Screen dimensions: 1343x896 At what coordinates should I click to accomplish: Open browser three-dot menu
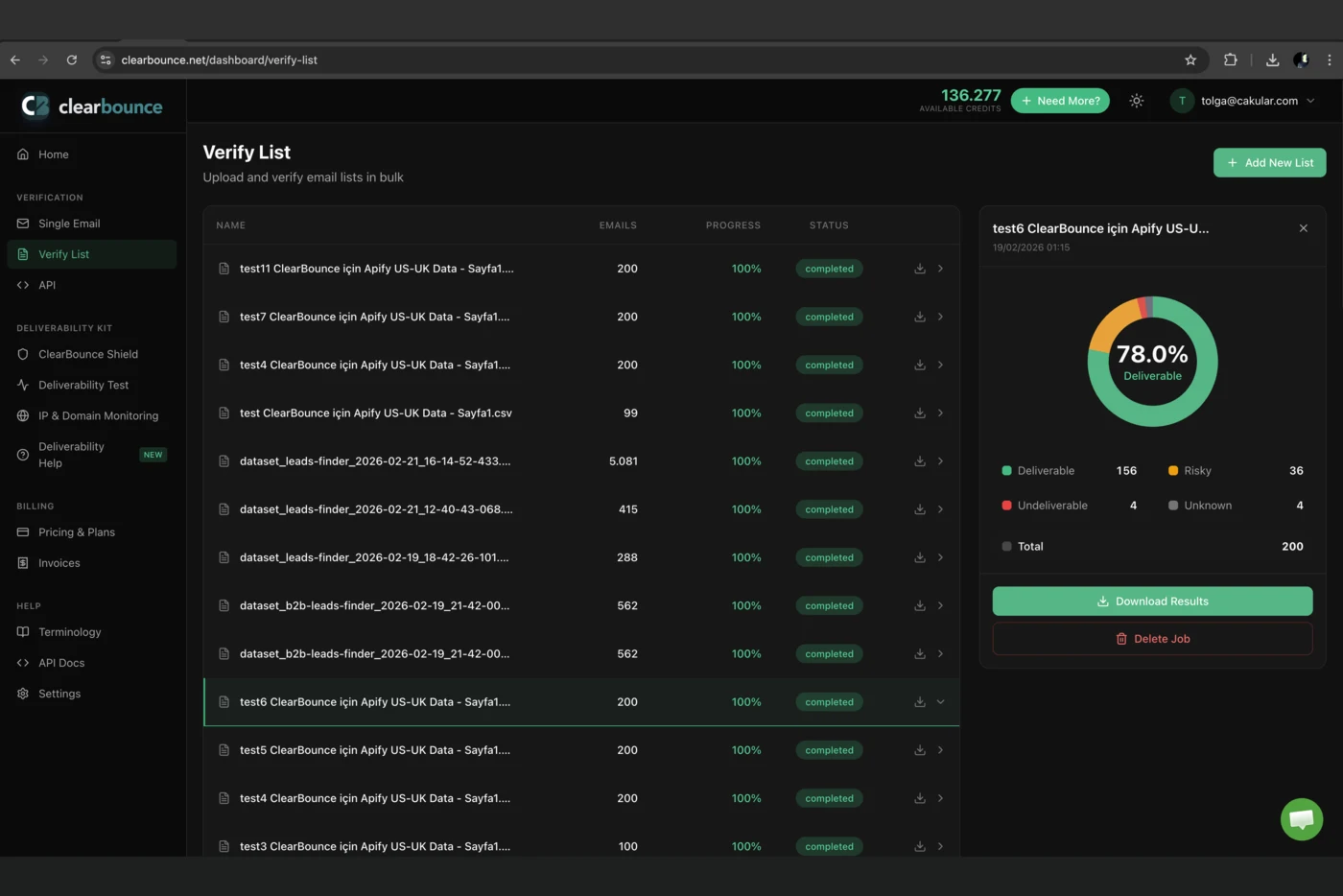[1329, 59]
